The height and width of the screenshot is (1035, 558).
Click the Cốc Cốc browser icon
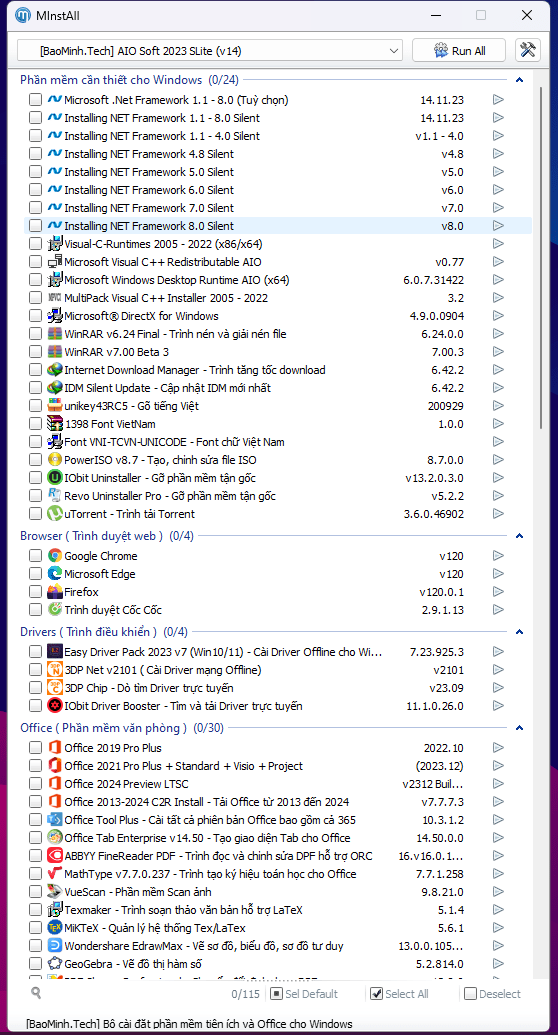tap(55, 609)
